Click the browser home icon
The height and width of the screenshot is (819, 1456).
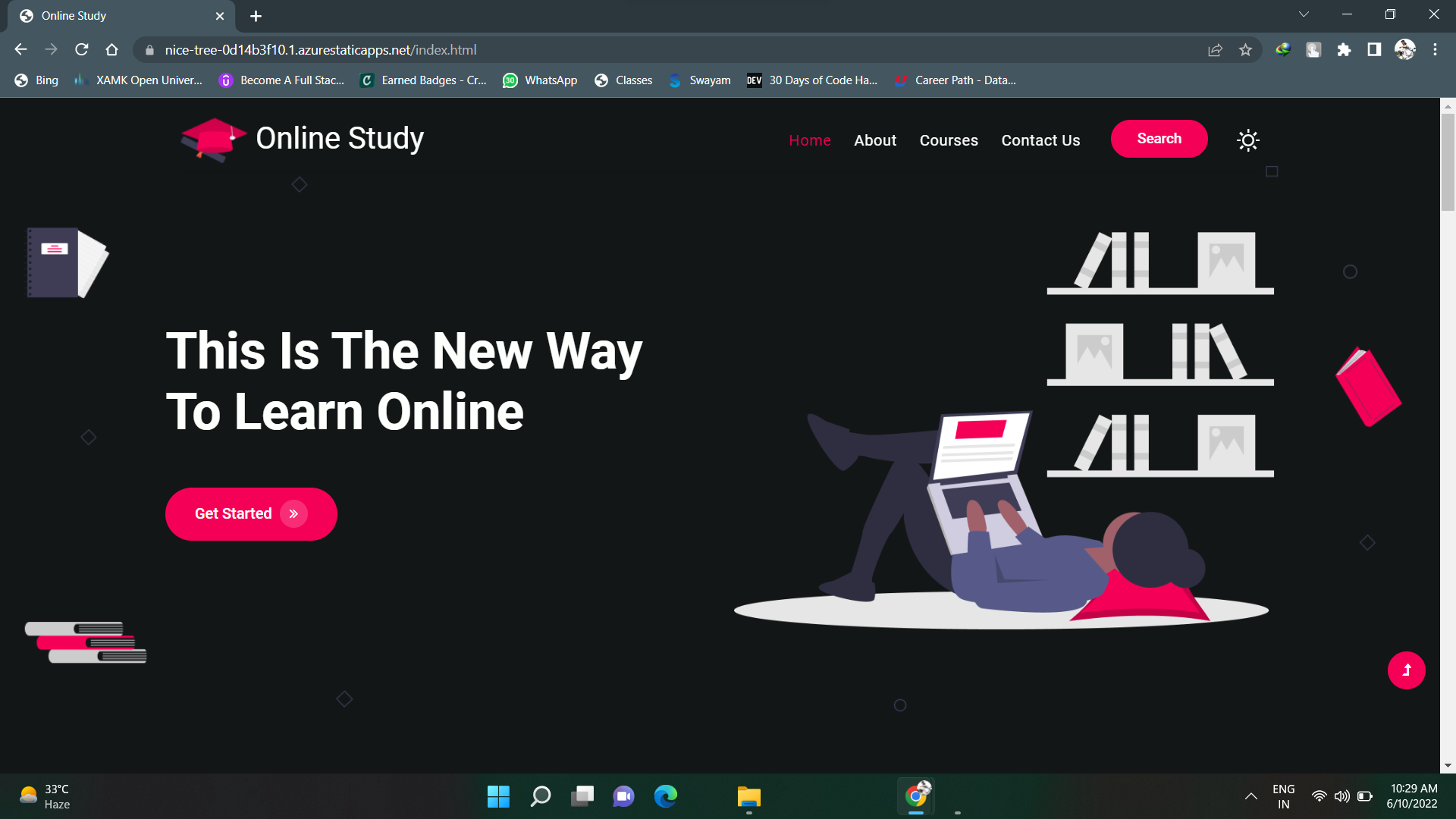[x=112, y=50]
